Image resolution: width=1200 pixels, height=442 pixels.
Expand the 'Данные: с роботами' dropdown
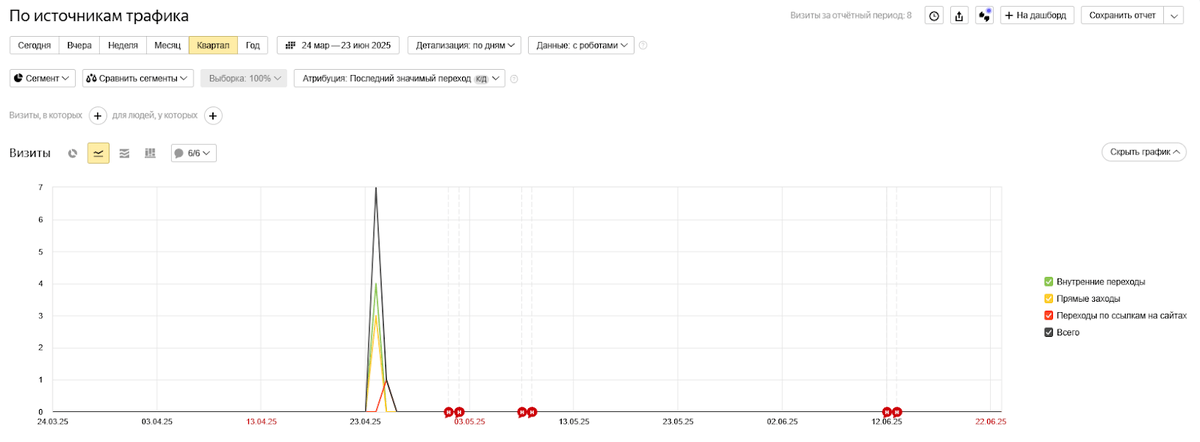coord(581,45)
